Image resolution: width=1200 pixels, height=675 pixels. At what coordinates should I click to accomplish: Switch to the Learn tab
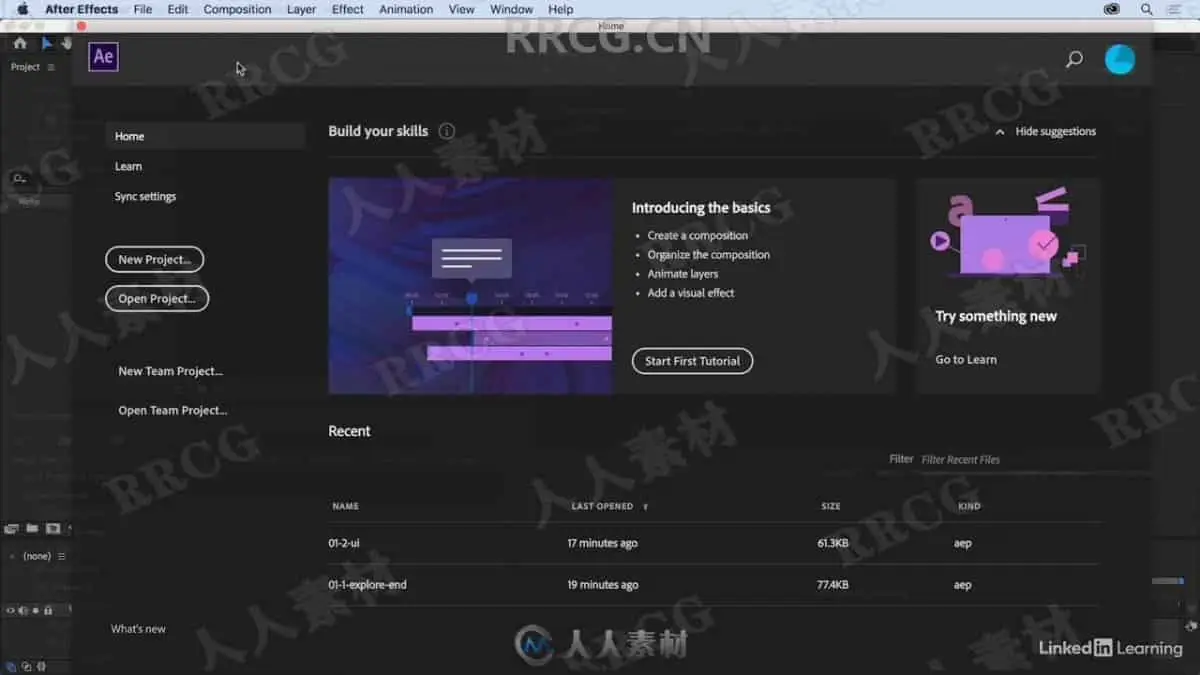(x=128, y=166)
